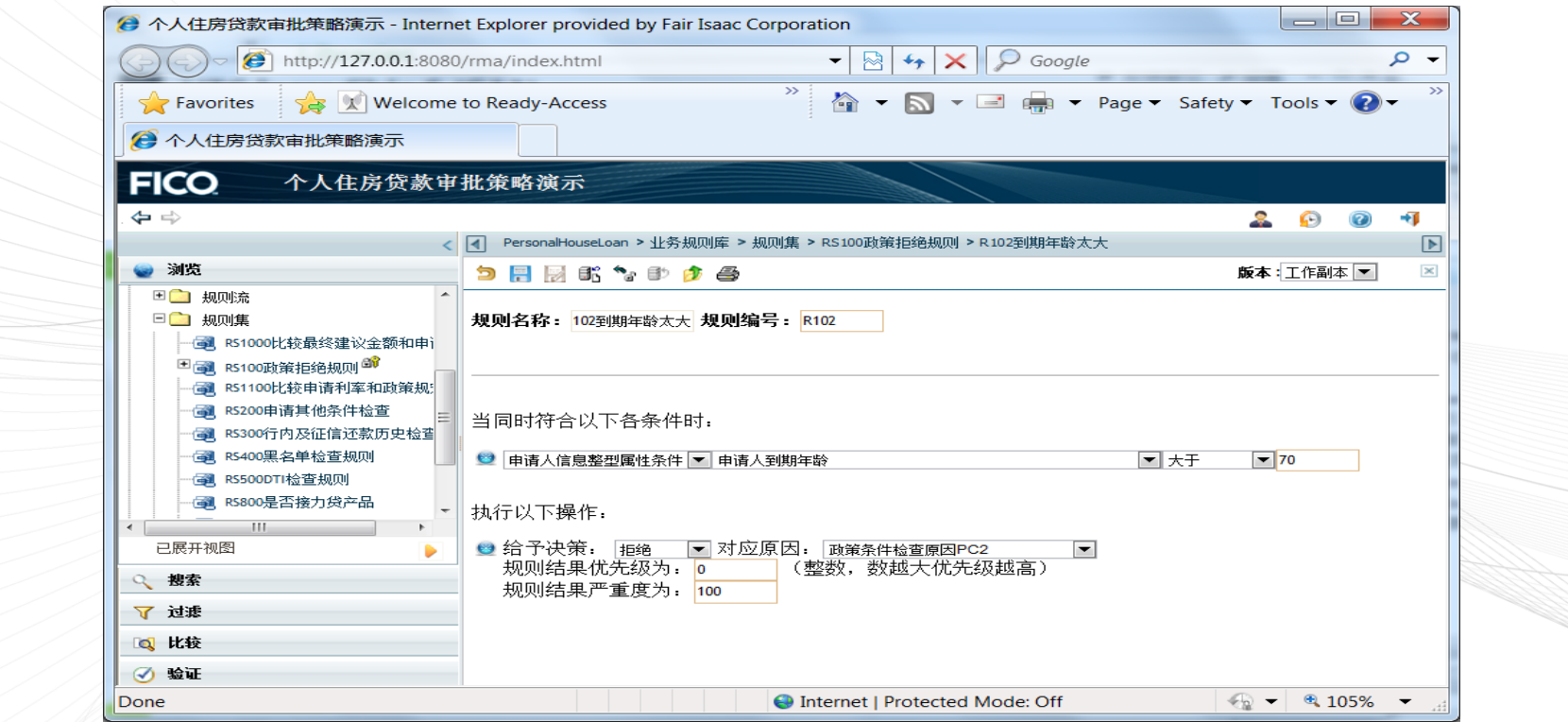This screenshot has height=722, width=1568.
Task: Expand the 规则流 folder node
Action: 160,296
